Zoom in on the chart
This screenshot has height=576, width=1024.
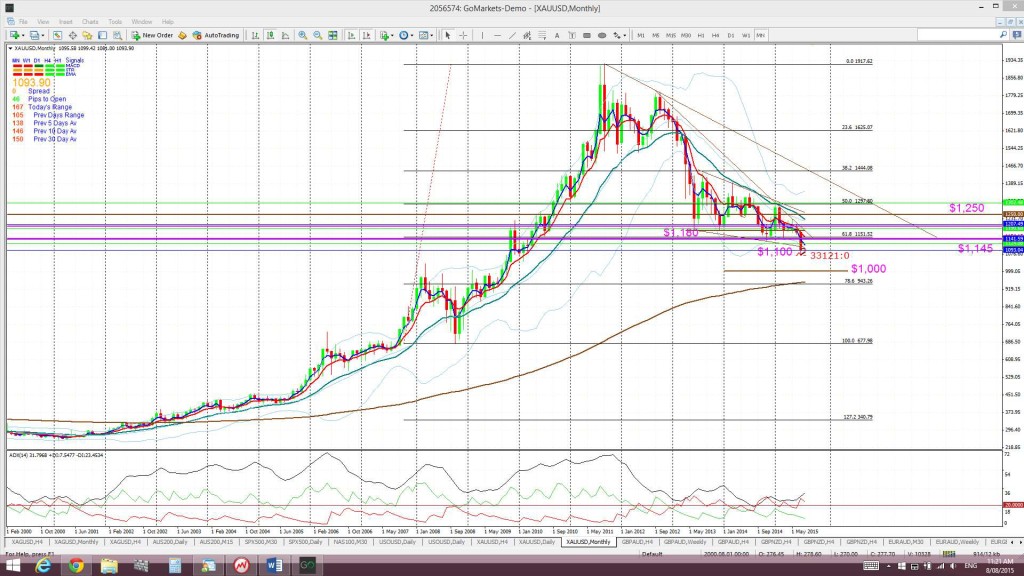click(302, 35)
